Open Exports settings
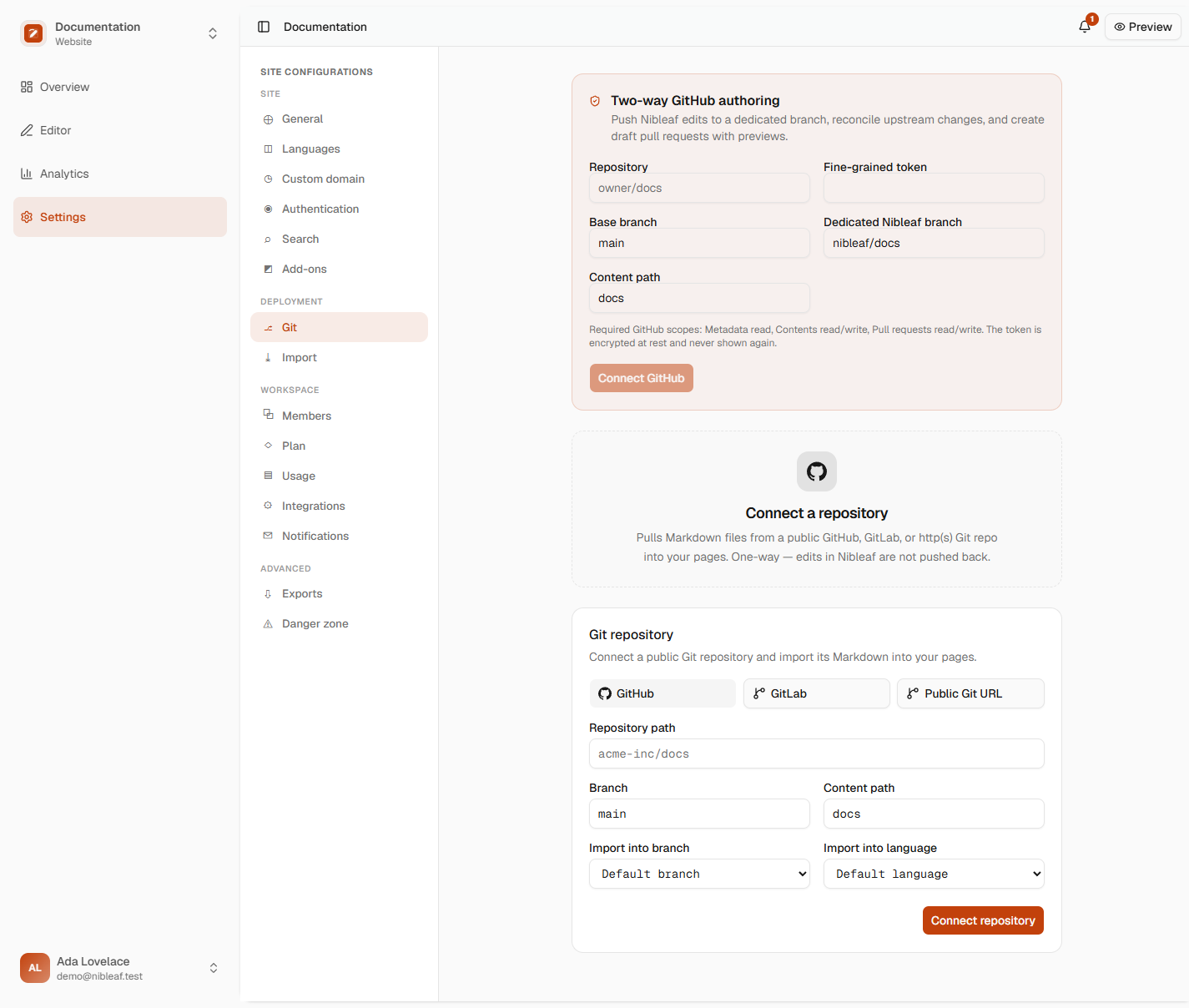 coord(339,593)
